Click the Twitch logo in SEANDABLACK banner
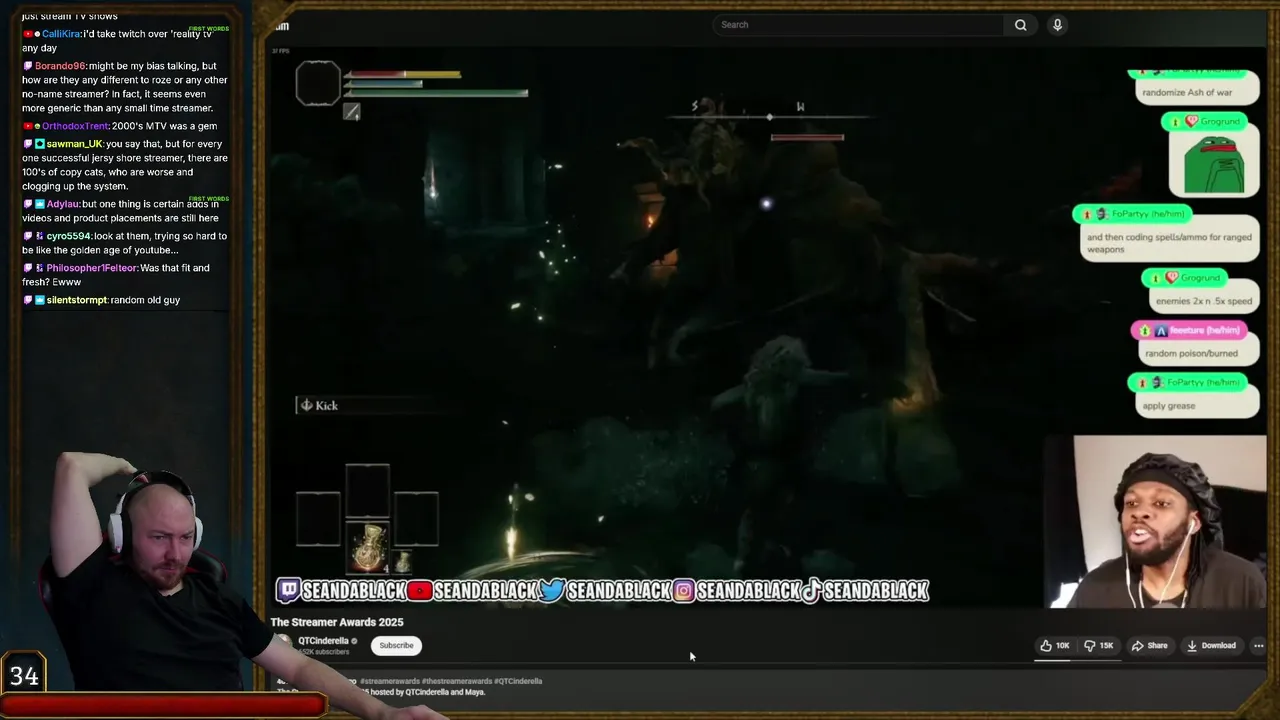 pos(288,590)
